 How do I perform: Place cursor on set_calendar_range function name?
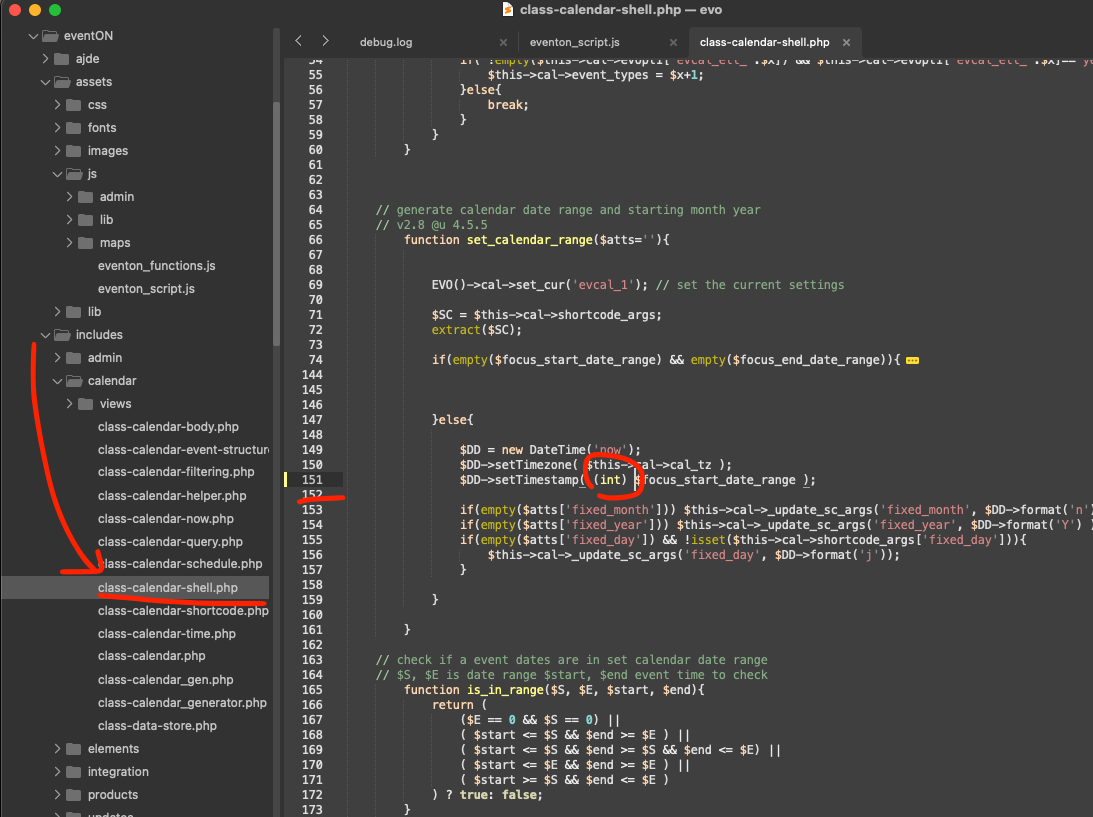530,240
